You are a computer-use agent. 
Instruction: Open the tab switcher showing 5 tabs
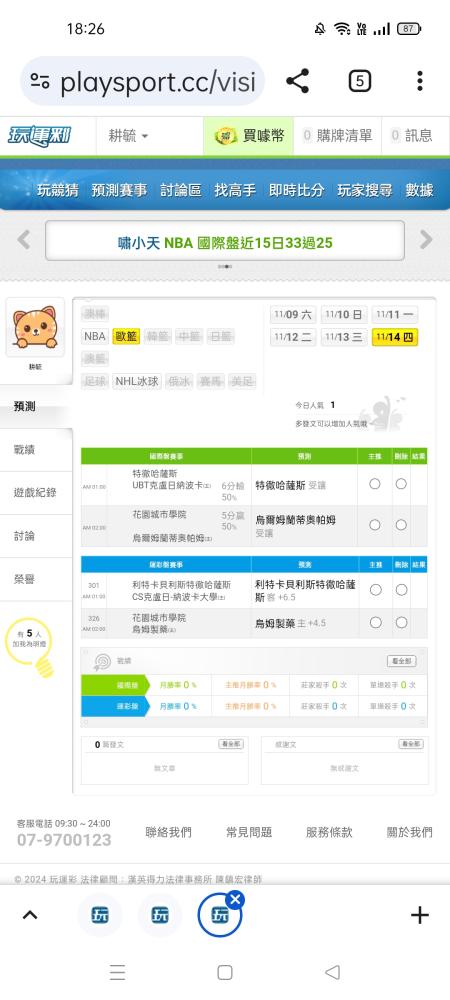click(359, 82)
